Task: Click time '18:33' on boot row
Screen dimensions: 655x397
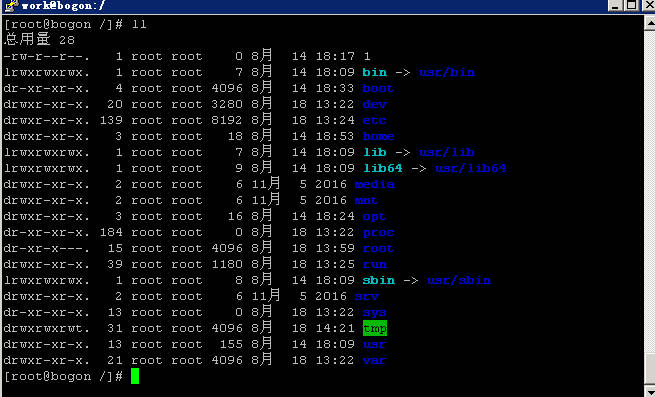Action: (x=335, y=88)
